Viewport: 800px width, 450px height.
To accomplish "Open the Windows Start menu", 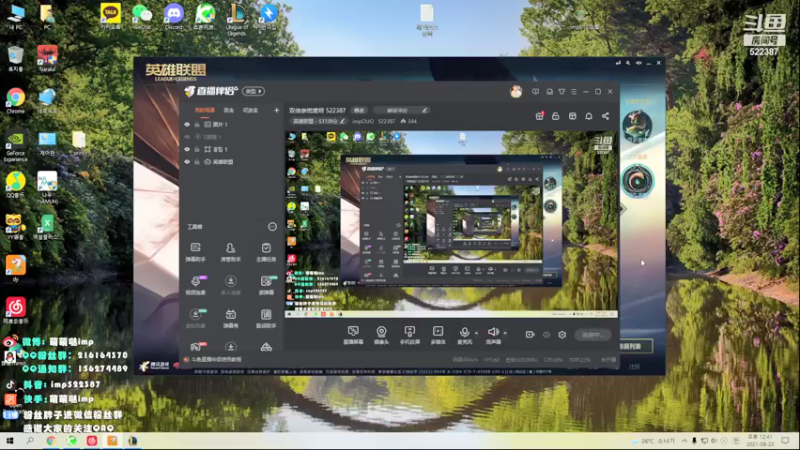I will click(x=9, y=440).
